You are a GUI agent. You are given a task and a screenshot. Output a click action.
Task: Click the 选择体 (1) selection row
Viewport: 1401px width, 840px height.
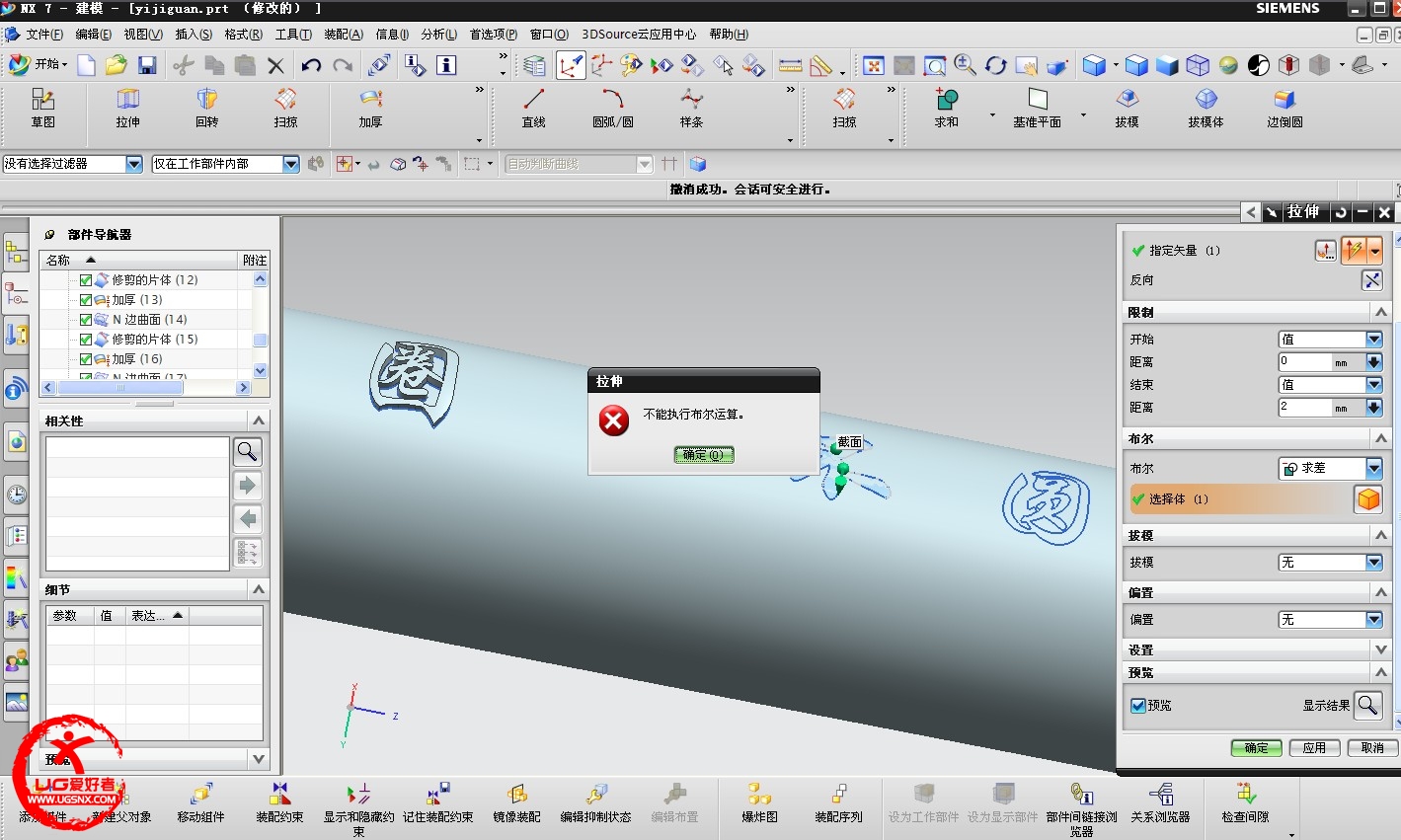point(1241,499)
